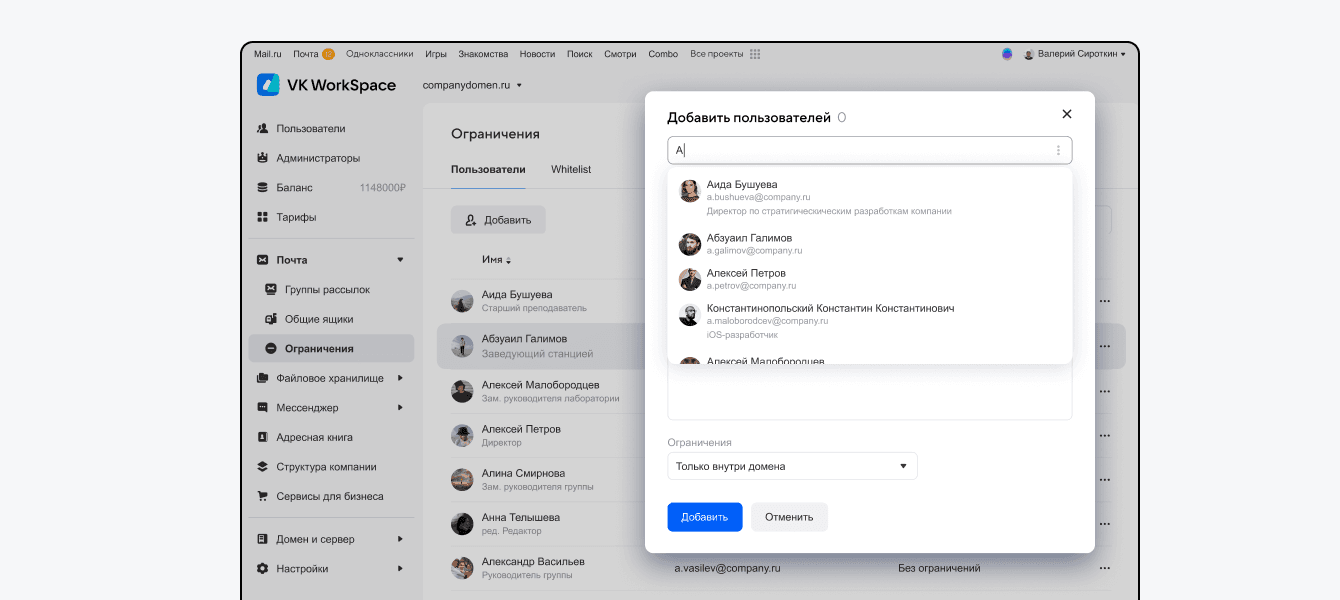
Task: Click the Отменить button
Action: click(789, 517)
